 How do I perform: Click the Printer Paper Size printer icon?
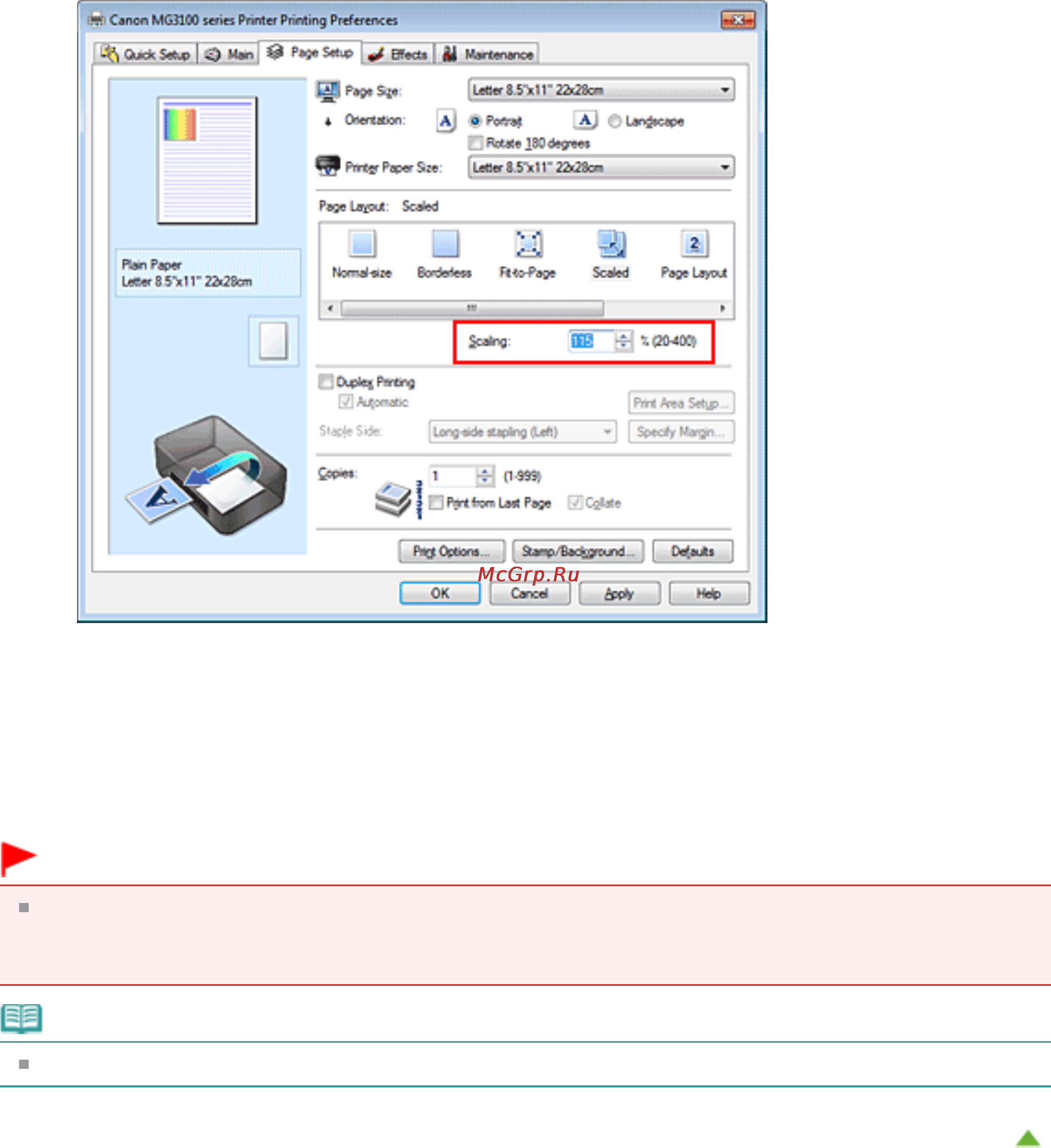[328, 166]
